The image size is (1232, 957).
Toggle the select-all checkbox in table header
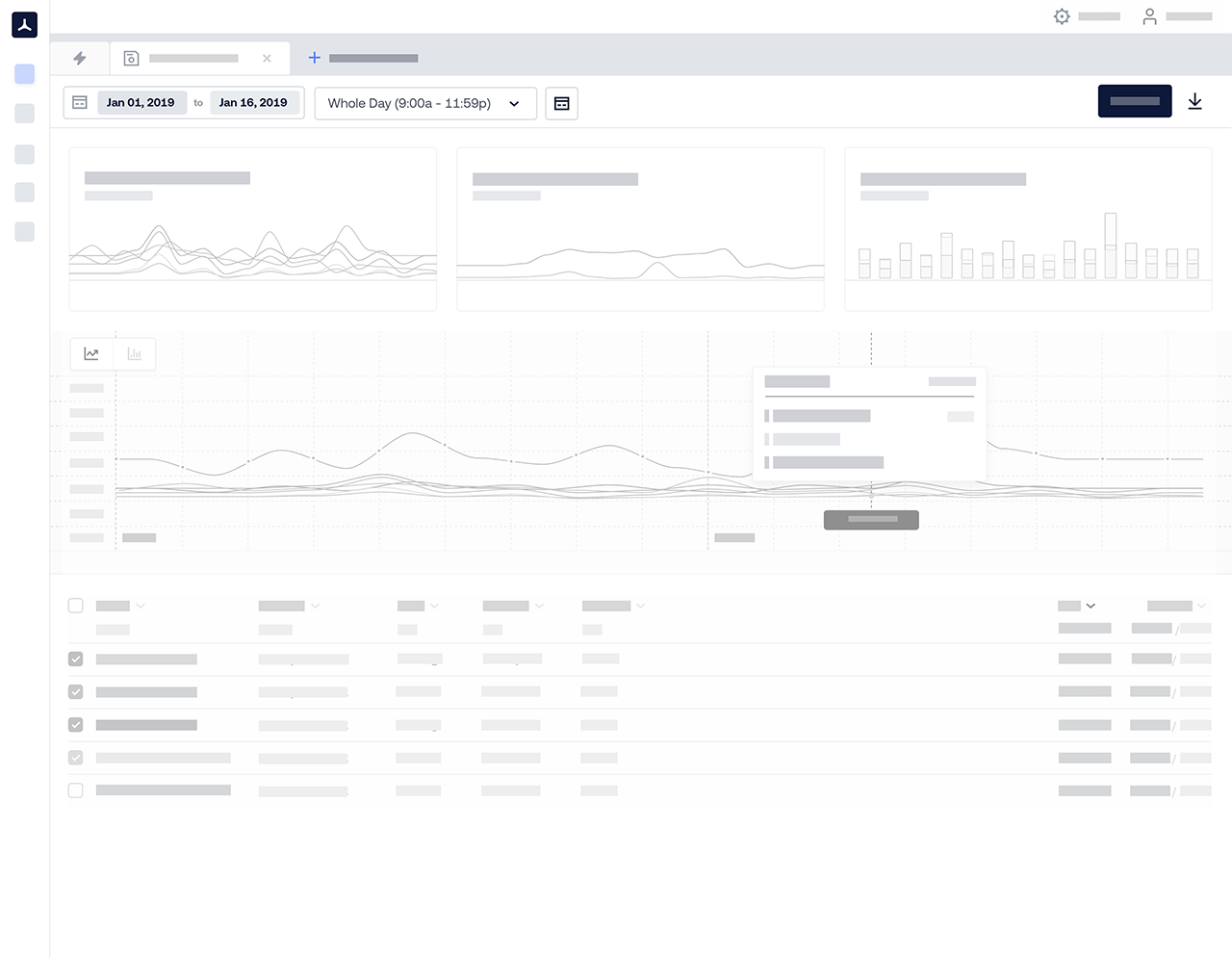pos(75,606)
